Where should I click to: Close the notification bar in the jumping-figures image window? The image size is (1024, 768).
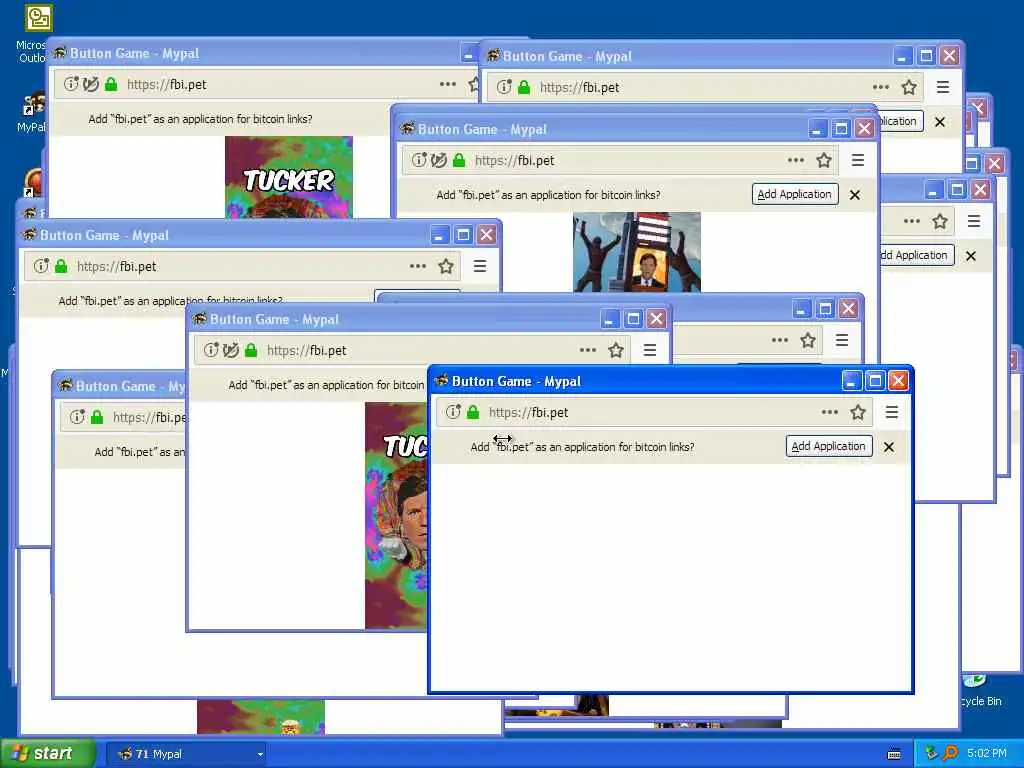(x=855, y=195)
